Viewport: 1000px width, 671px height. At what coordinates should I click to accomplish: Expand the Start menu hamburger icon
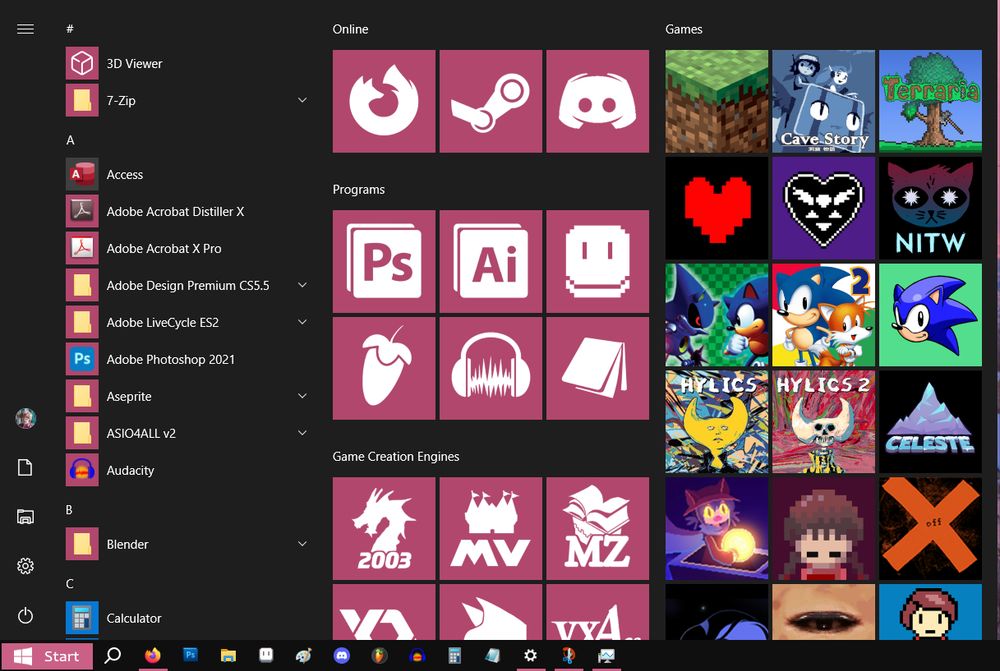click(26, 29)
